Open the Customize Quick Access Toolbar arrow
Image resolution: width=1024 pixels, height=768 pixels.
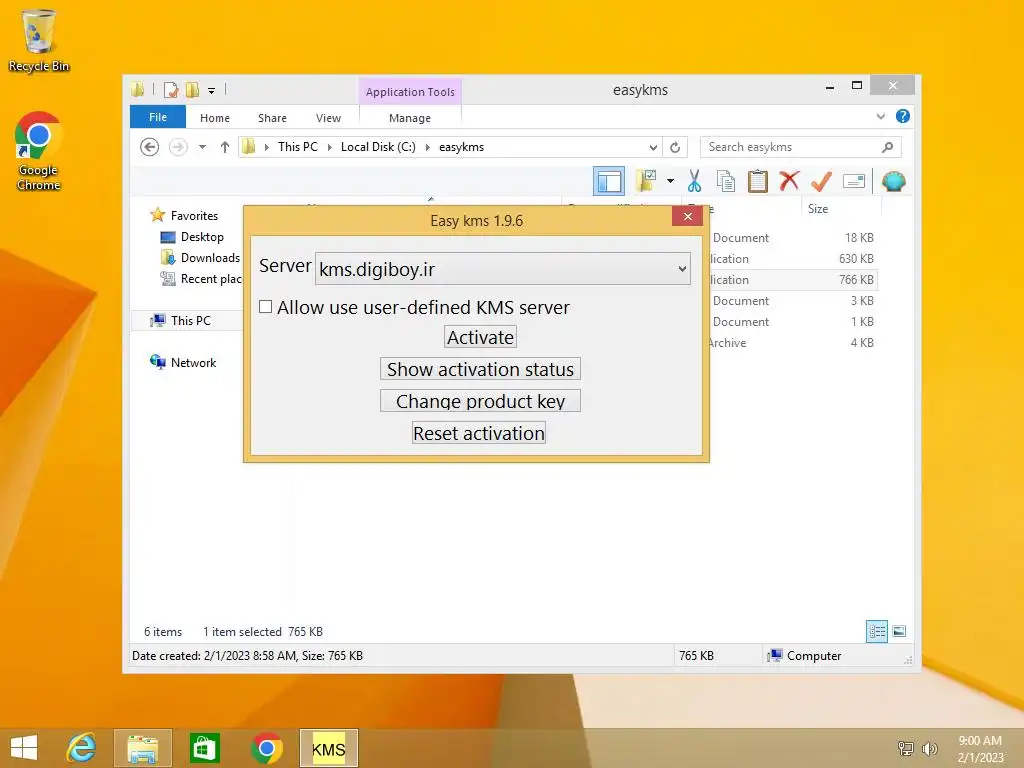click(x=211, y=91)
